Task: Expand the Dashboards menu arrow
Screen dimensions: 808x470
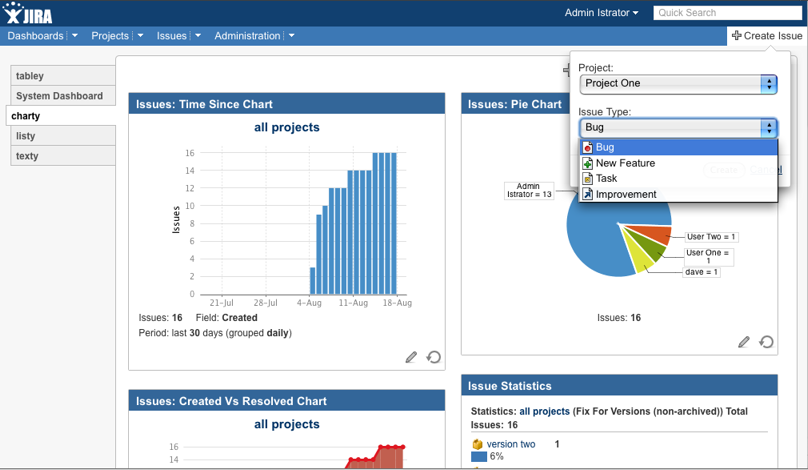Action: (x=75, y=36)
